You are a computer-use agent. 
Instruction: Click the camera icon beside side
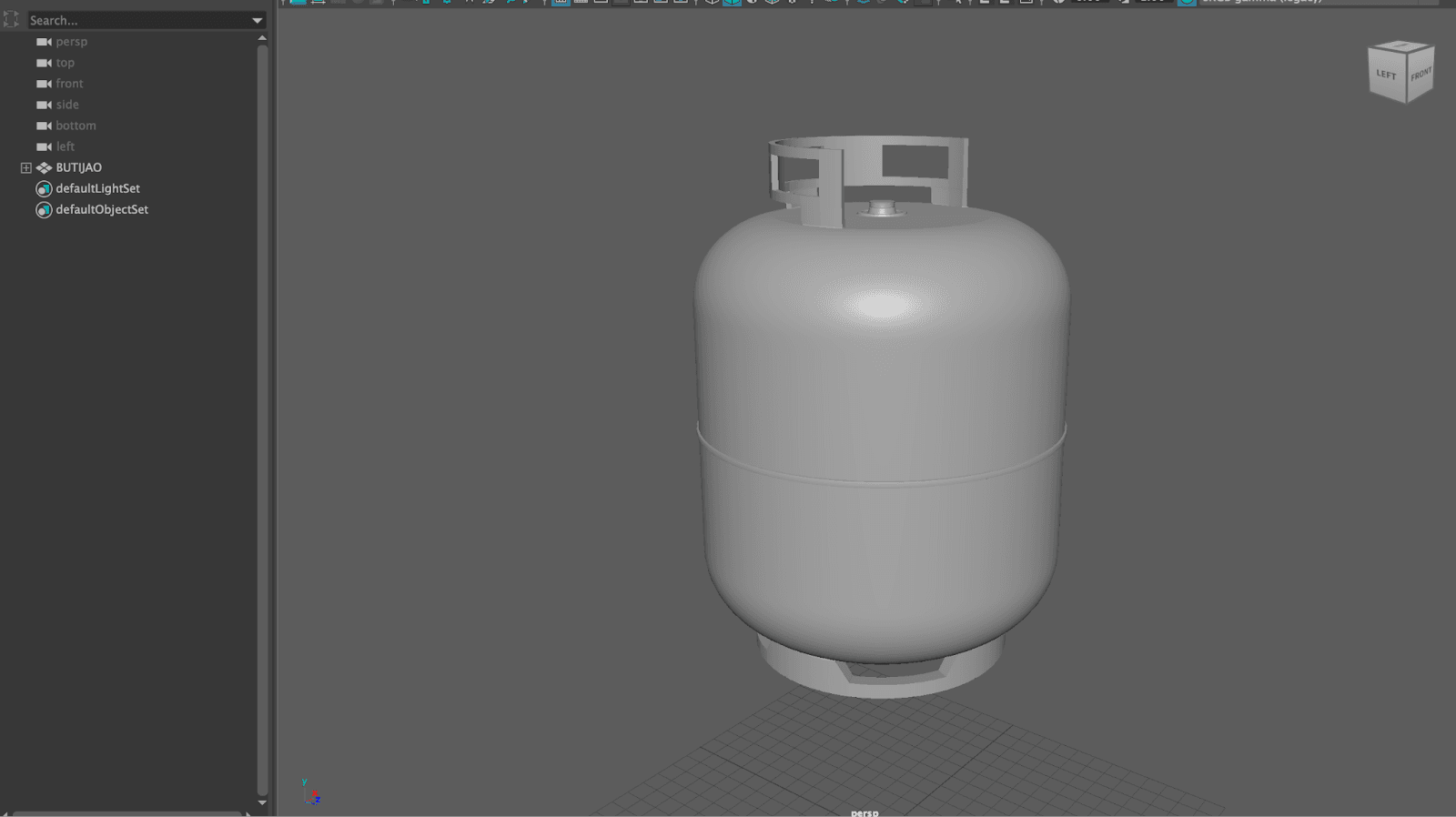point(44,105)
